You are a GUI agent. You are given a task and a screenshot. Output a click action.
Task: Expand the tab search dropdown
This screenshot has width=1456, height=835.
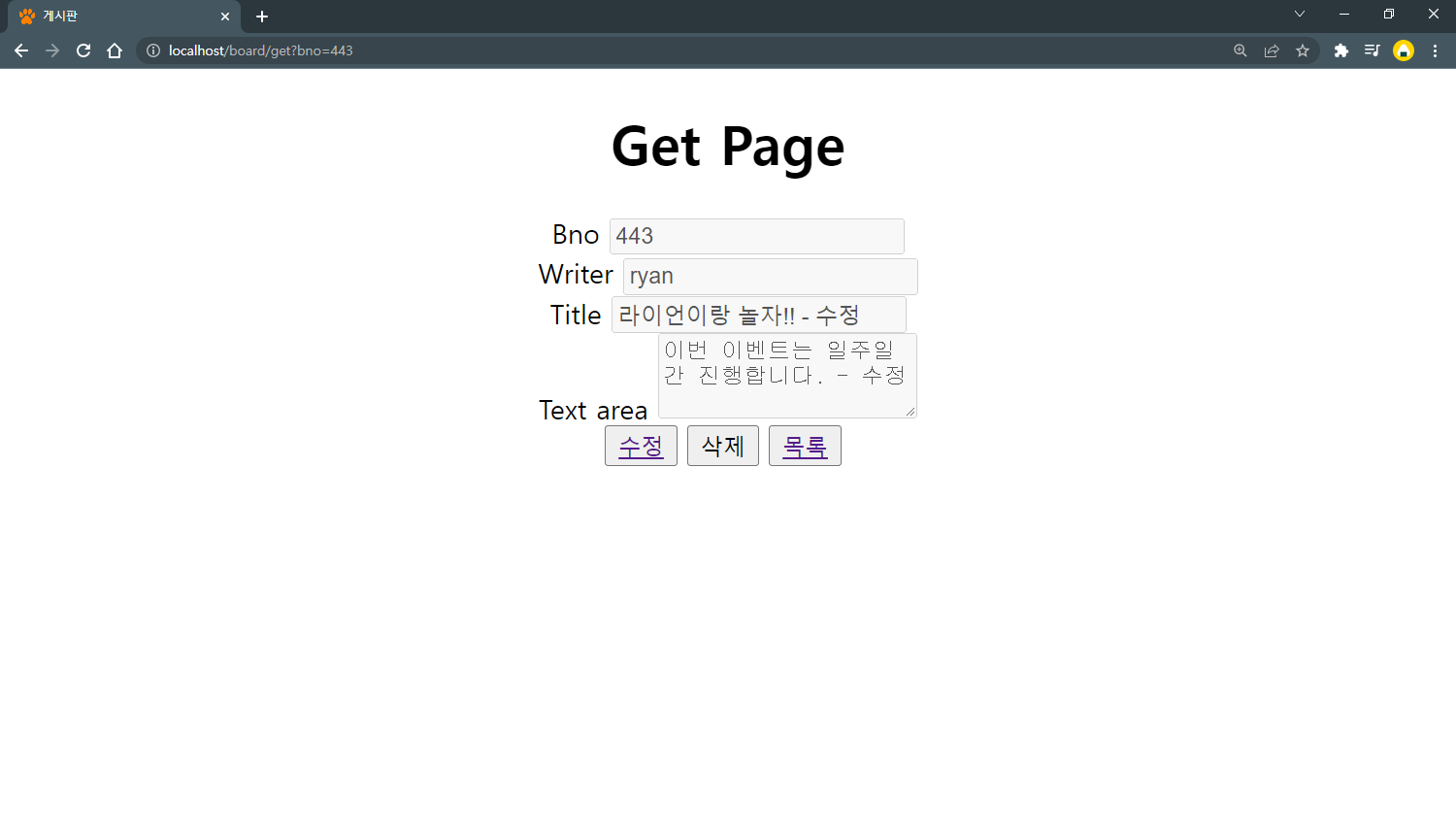tap(1300, 14)
